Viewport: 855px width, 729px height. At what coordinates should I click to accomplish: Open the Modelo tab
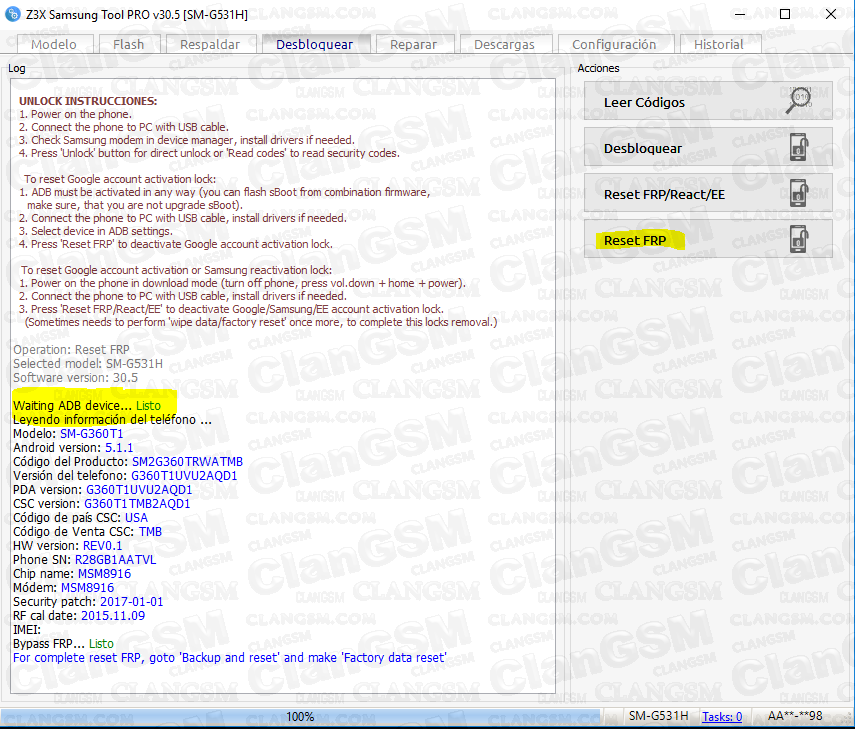pos(55,44)
